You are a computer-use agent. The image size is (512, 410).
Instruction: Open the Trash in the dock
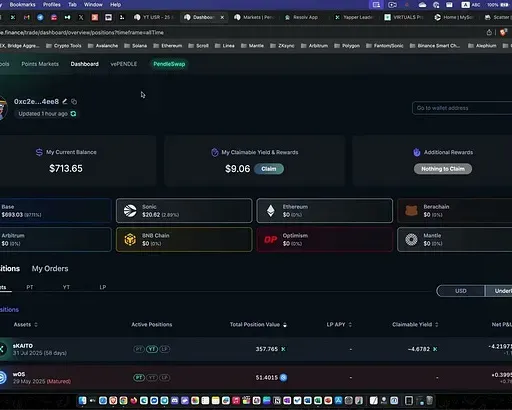[429, 400]
